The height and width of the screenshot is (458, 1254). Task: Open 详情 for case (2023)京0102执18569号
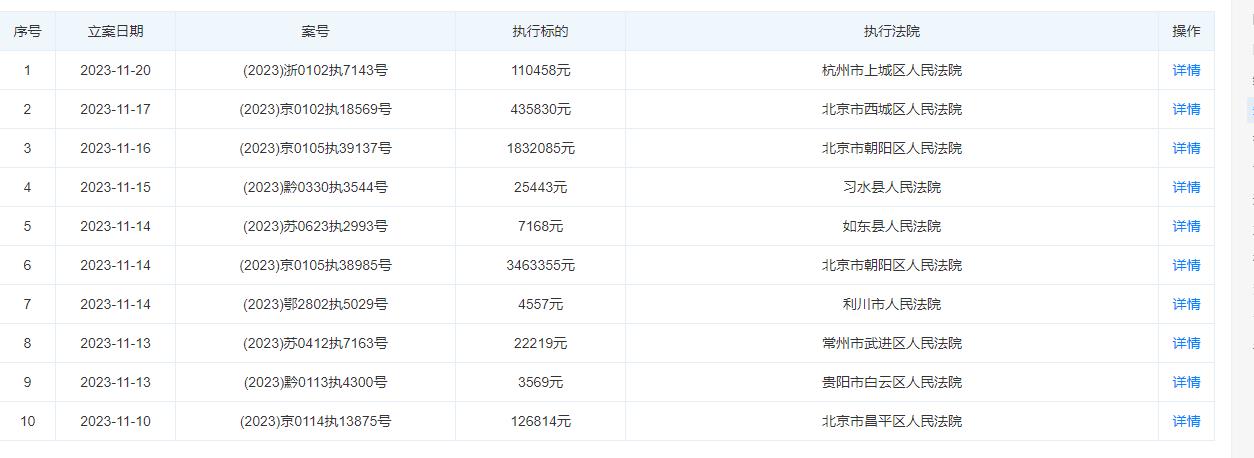[x=1186, y=109]
